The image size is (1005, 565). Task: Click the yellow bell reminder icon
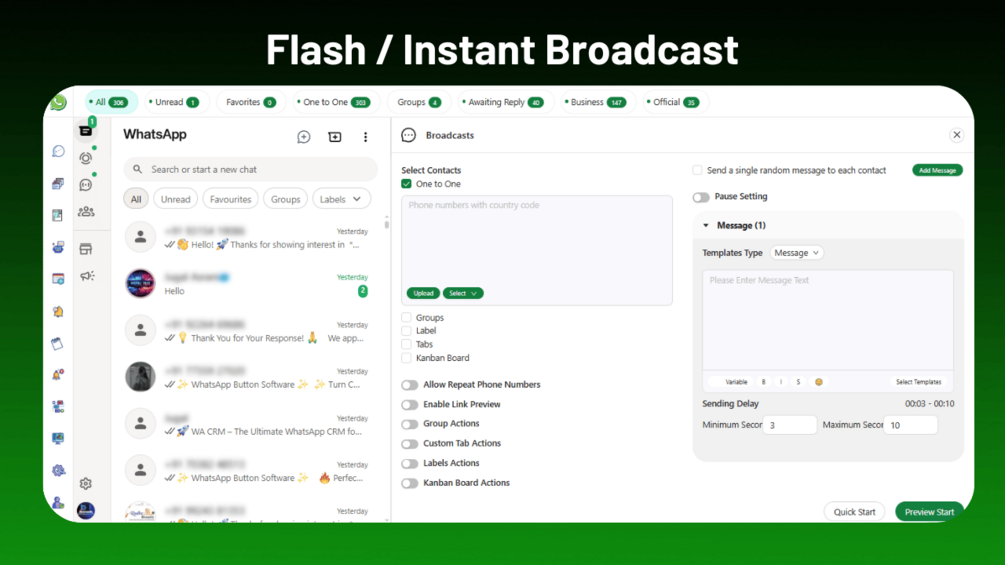click(x=58, y=311)
